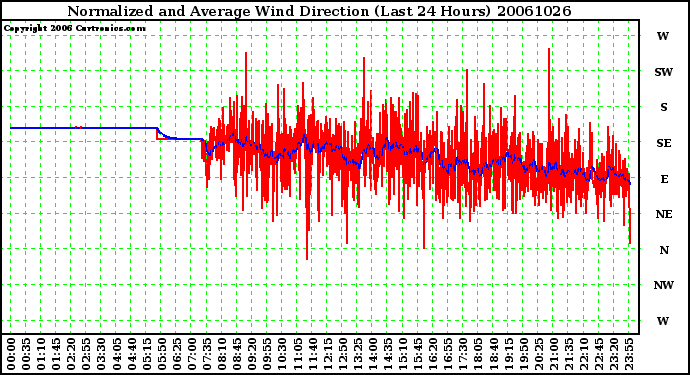Select the N direction axis label
The width and height of the screenshot is (690, 375).
(664, 250)
